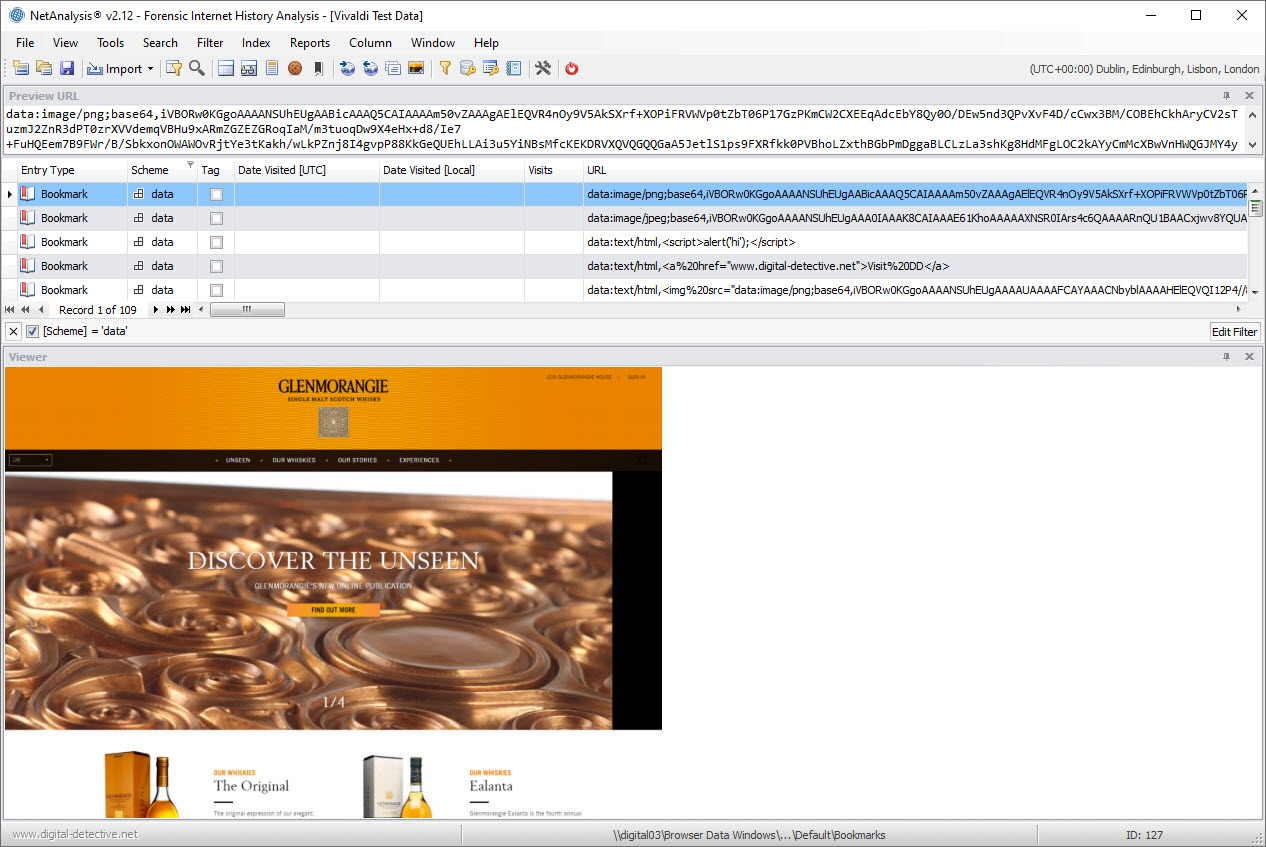Click the bookmark ribbon icon in toolbar

(318, 68)
